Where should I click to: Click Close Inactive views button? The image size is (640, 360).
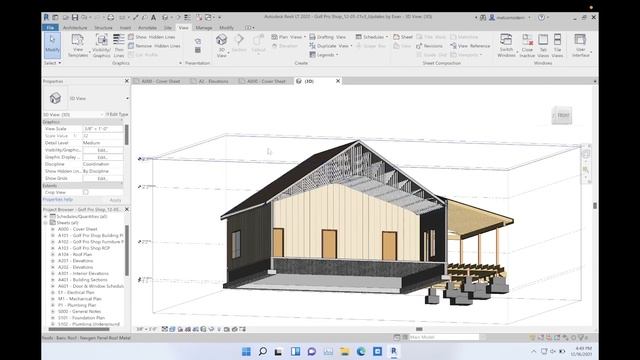pos(527,45)
